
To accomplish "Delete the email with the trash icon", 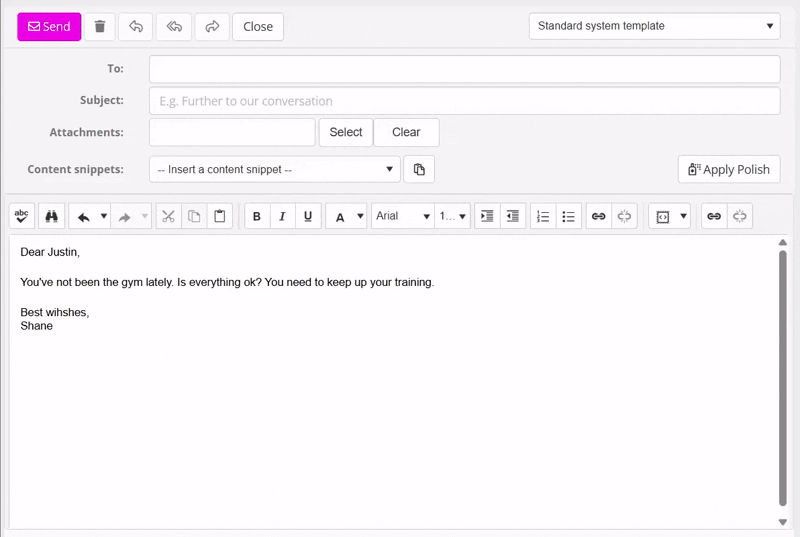I will coord(100,27).
